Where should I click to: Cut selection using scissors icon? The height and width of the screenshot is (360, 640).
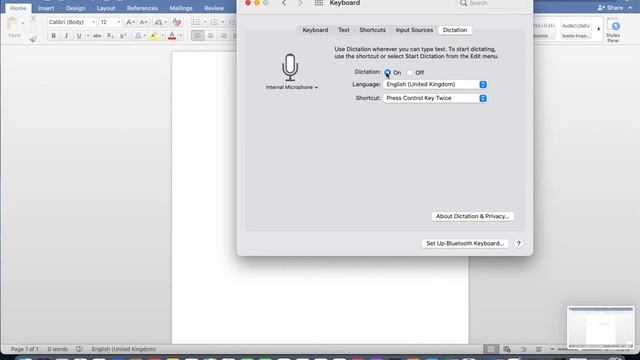33,19
